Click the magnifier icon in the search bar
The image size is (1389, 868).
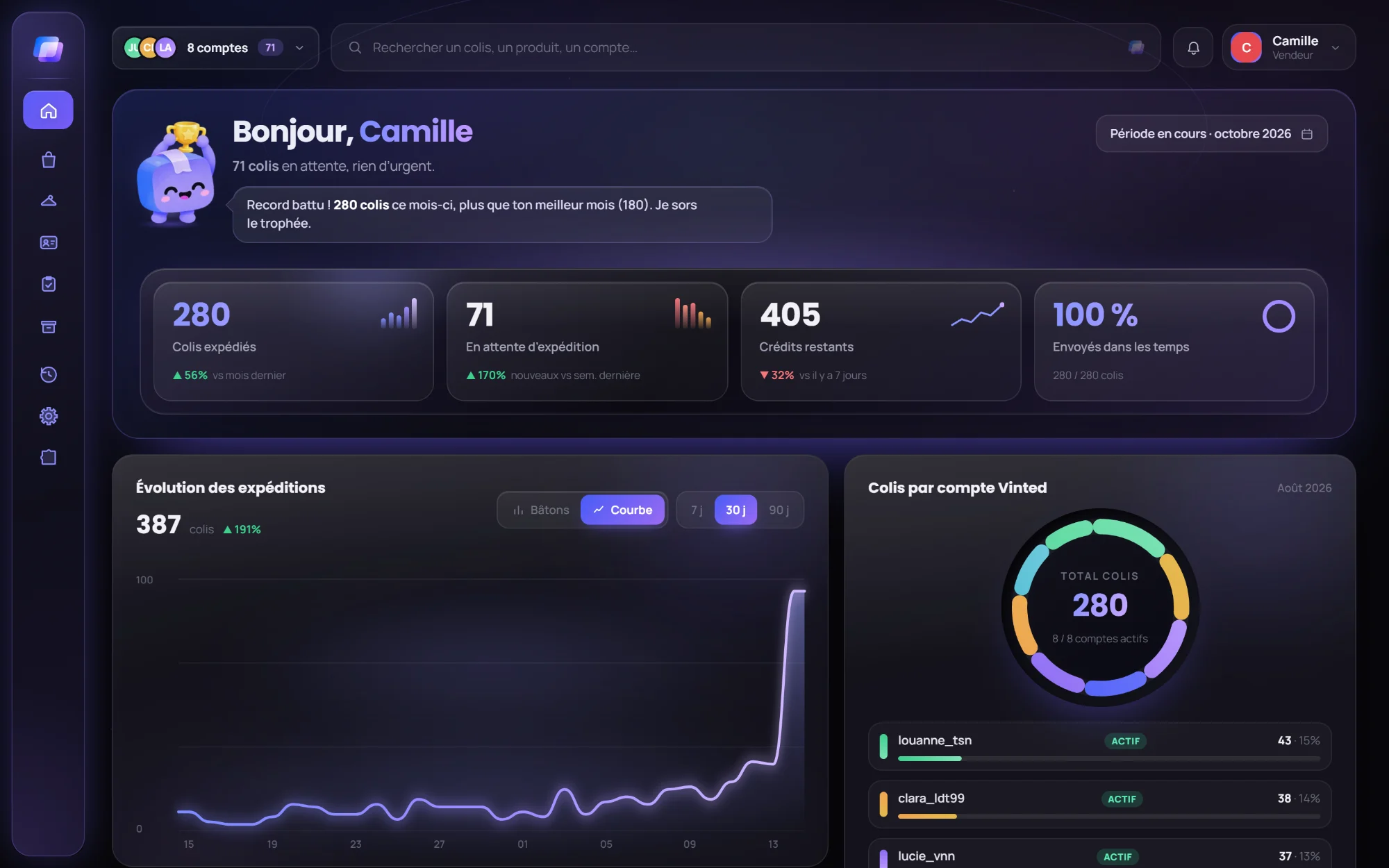355,47
